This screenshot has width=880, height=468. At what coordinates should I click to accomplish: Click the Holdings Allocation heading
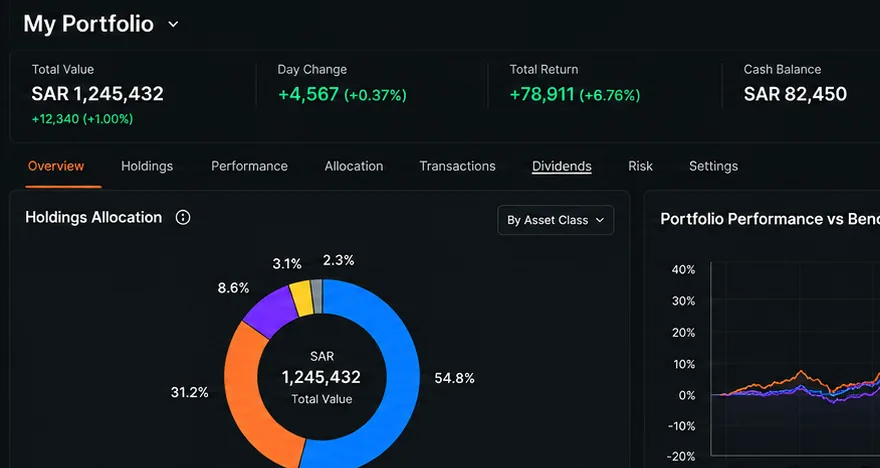click(94, 217)
